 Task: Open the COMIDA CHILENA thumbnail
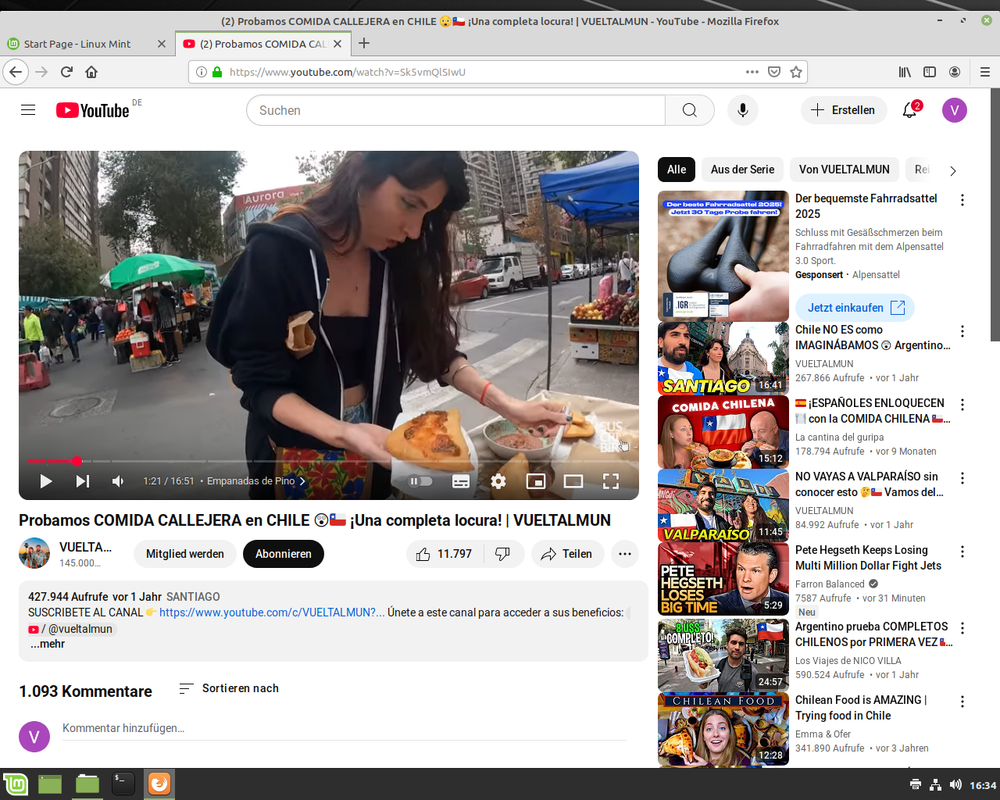coord(723,432)
